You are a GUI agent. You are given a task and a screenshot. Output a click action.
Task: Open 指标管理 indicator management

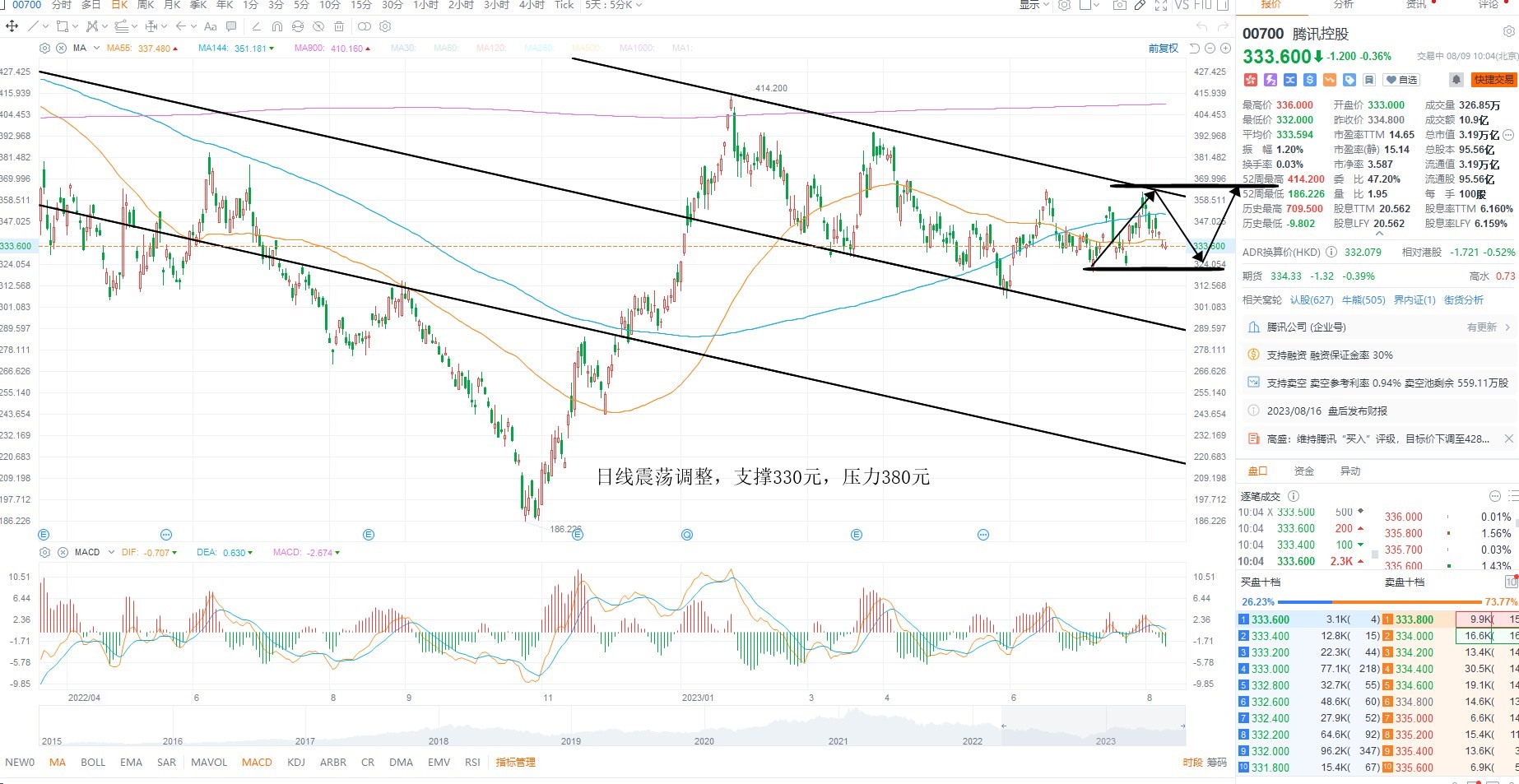pos(515,763)
